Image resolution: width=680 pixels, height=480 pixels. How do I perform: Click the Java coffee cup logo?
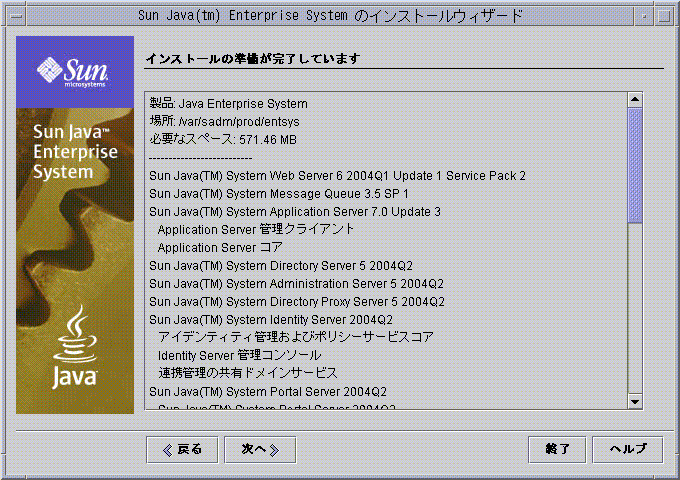75,346
